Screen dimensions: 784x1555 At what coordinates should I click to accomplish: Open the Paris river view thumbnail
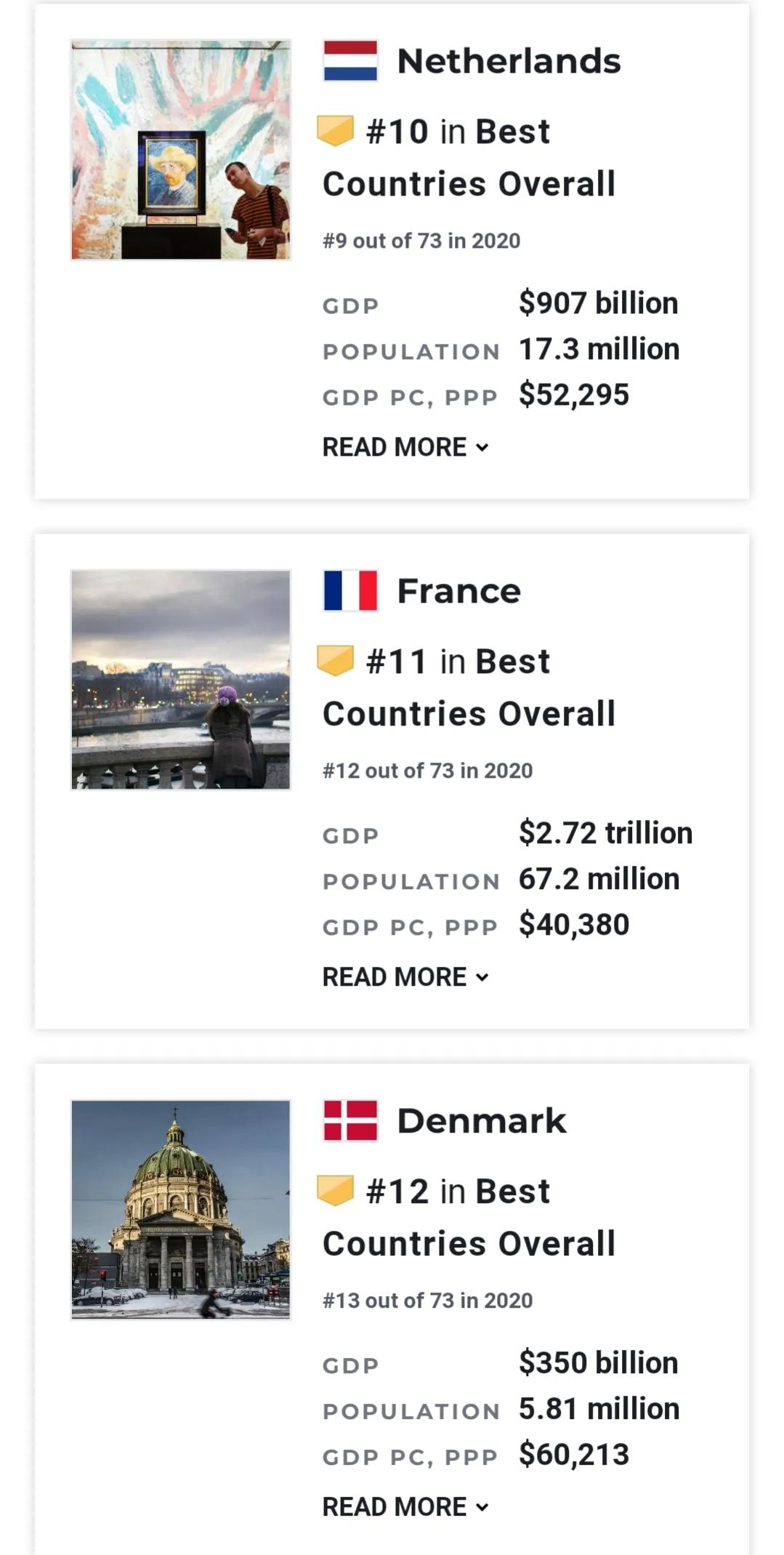[x=181, y=680]
